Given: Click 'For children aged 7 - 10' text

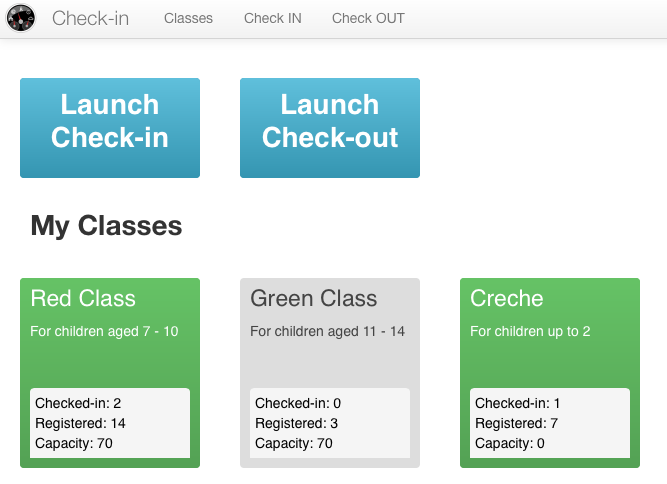Looking at the screenshot, I should pyautogui.click(x=104, y=331).
